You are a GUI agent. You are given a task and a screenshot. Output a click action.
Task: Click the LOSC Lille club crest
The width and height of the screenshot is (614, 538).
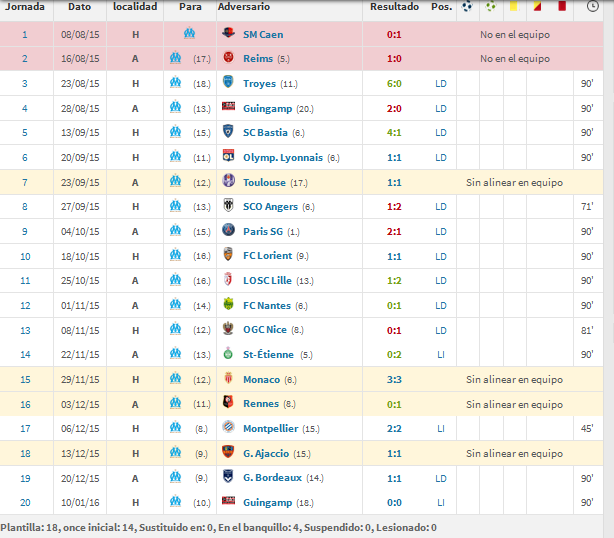pyautogui.click(x=228, y=279)
